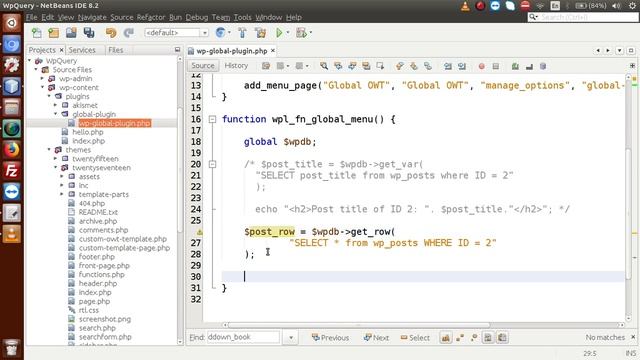The image size is (640, 360).
Task: Click the browser selection globe icon
Action: (220, 33)
